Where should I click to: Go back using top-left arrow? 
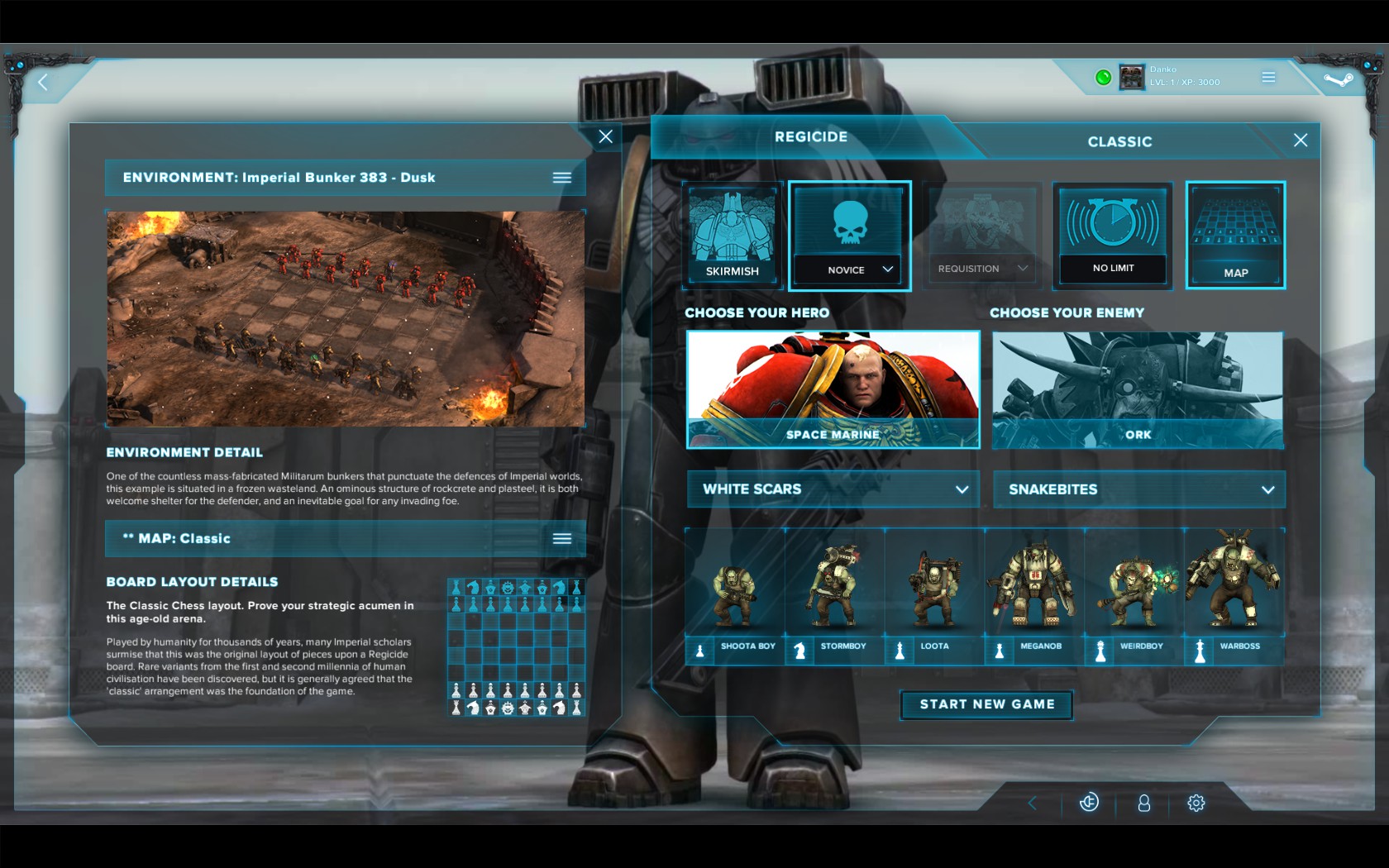pyautogui.click(x=43, y=82)
